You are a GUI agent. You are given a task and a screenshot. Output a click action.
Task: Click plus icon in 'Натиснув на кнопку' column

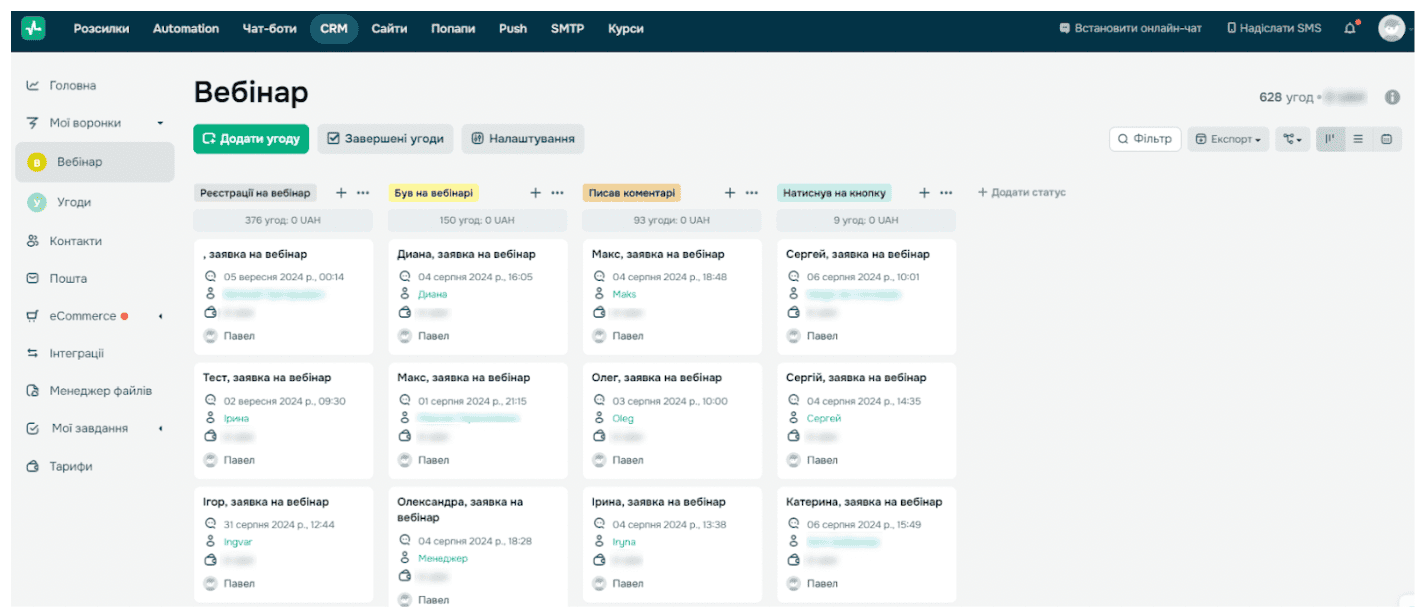pyautogui.click(x=924, y=193)
